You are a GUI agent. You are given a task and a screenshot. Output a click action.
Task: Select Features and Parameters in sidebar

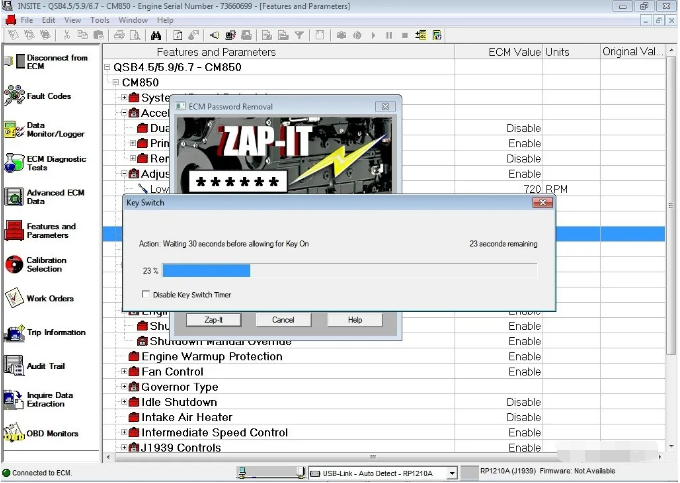pos(40,230)
